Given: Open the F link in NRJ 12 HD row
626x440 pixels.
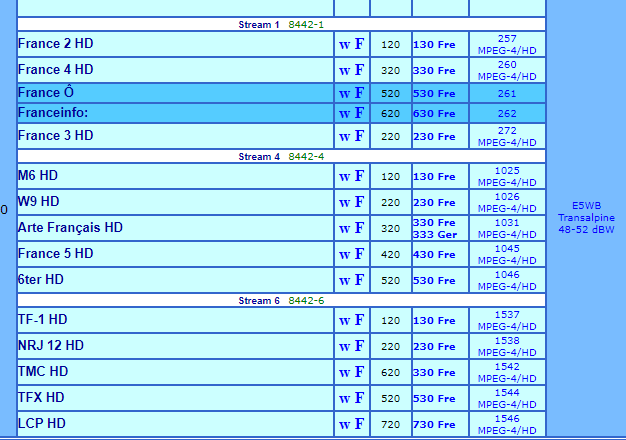Looking at the screenshot, I should pyautogui.click(x=359, y=345).
